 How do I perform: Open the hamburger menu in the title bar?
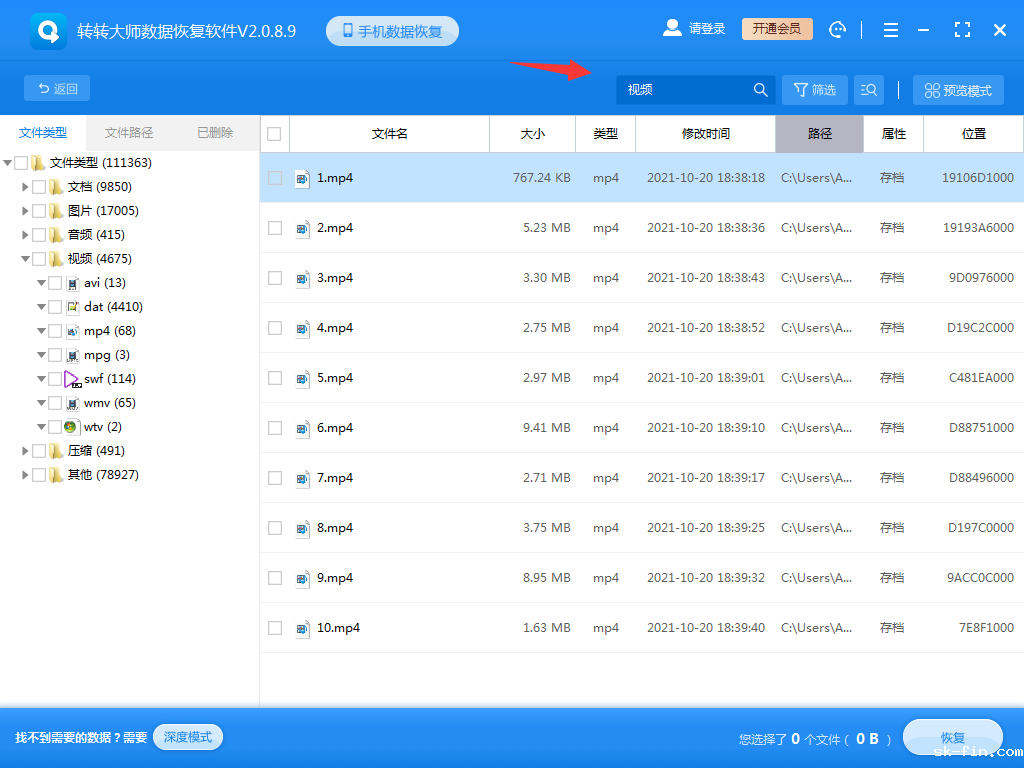pos(890,29)
